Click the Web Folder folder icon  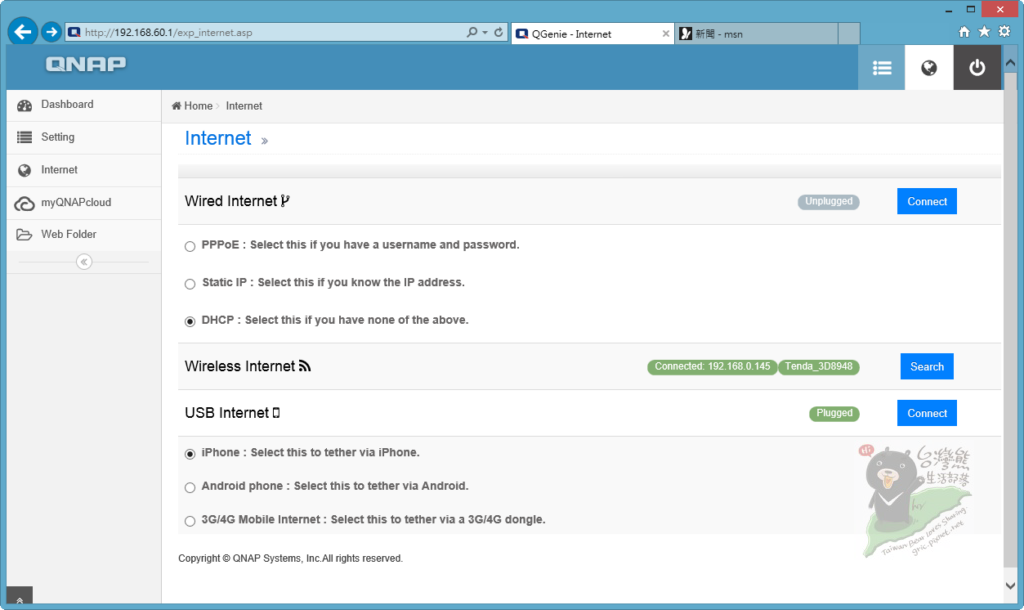pyautogui.click(x=24, y=234)
